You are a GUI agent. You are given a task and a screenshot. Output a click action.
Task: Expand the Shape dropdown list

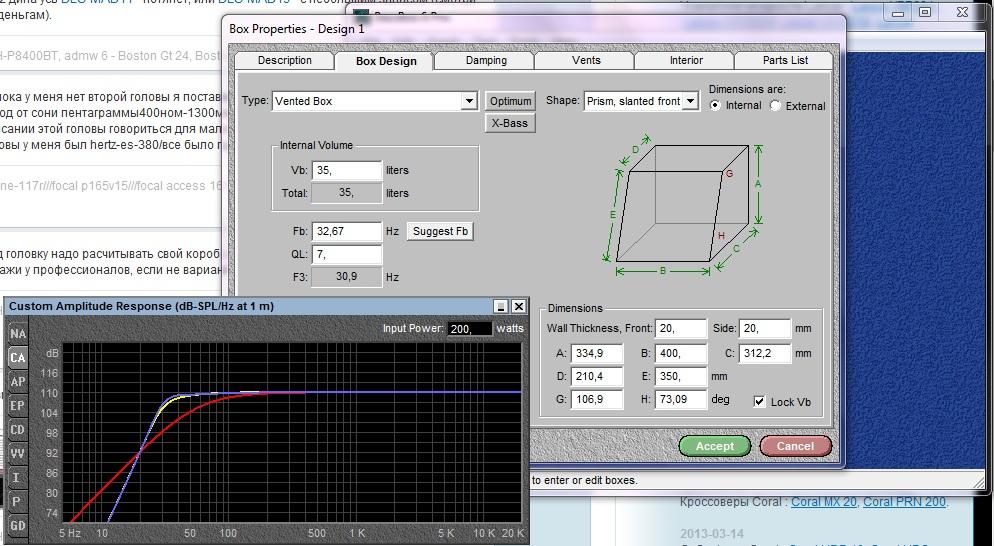(689, 102)
